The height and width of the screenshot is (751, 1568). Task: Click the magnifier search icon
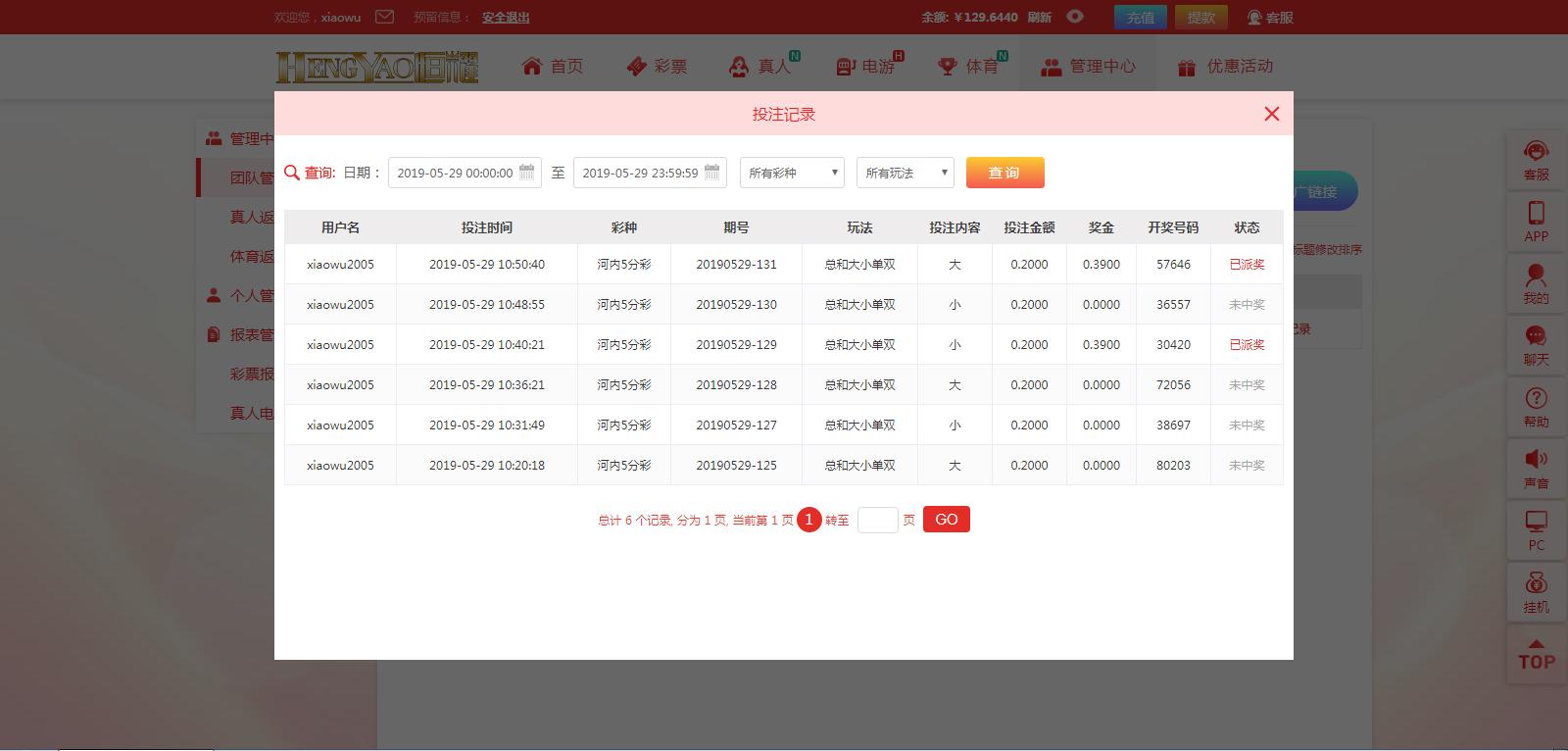pos(291,173)
